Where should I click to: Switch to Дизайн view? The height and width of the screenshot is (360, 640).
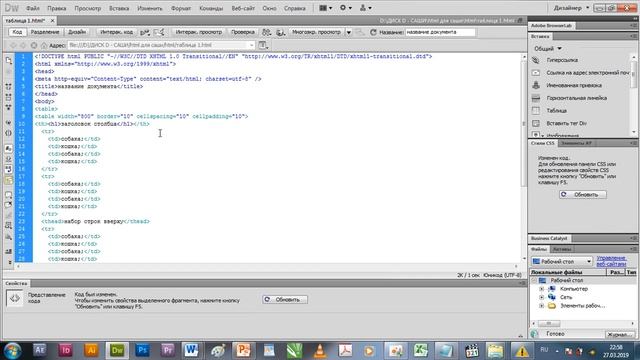click(x=77, y=32)
